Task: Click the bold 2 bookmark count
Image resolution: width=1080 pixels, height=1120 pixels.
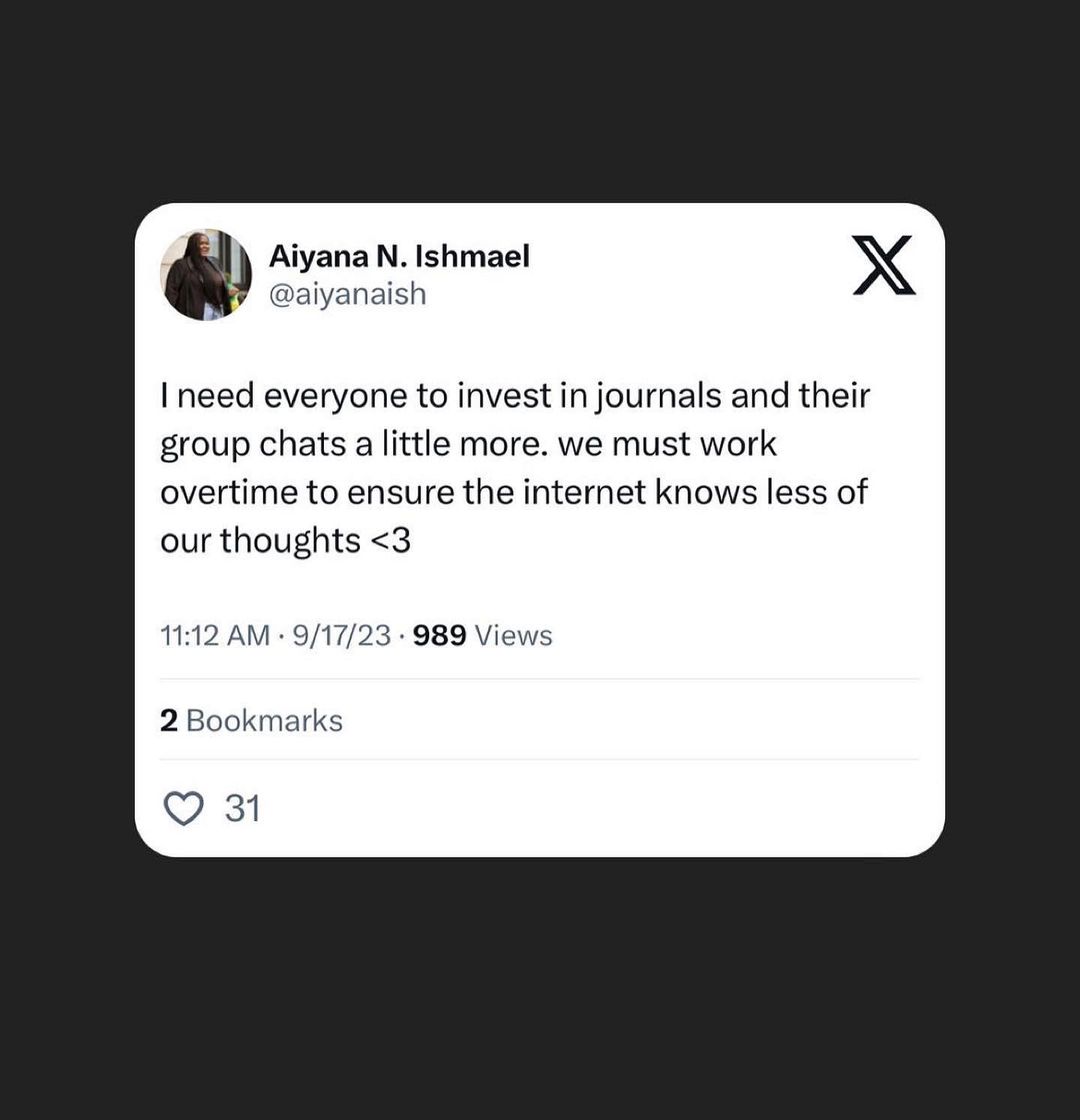Action: 168,721
